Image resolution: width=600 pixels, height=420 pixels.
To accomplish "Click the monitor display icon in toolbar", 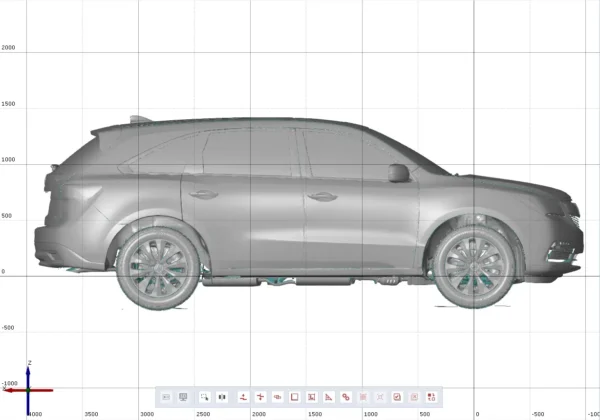I will 183,397.
